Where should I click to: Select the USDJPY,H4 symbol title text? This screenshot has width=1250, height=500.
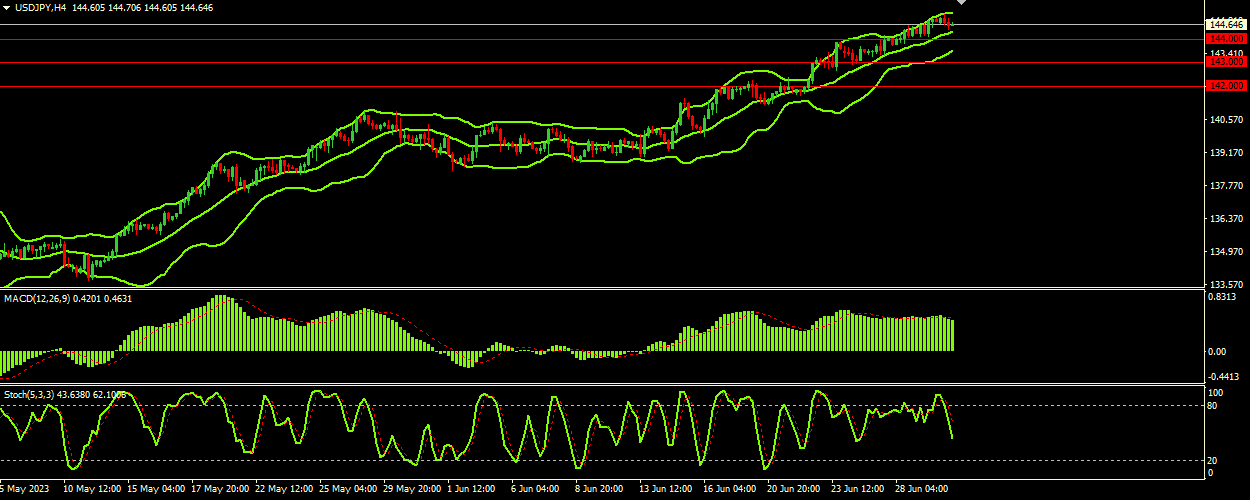click(40, 7)
